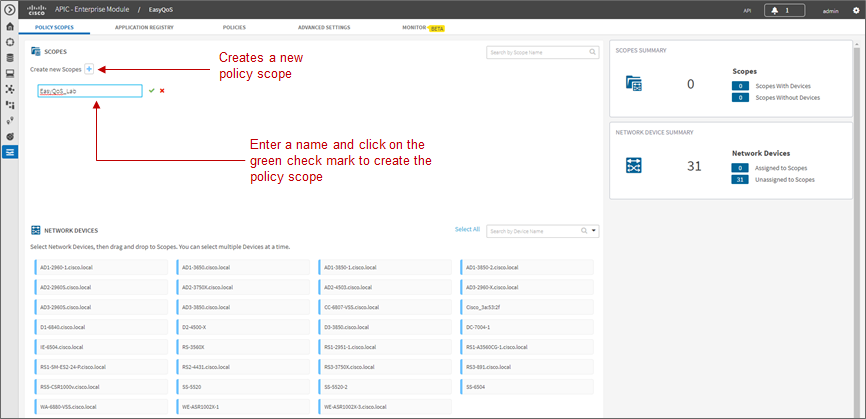Switch to the Policies tab
The height and width of the screenshot is (419, 866).
[x=234, y=27]
